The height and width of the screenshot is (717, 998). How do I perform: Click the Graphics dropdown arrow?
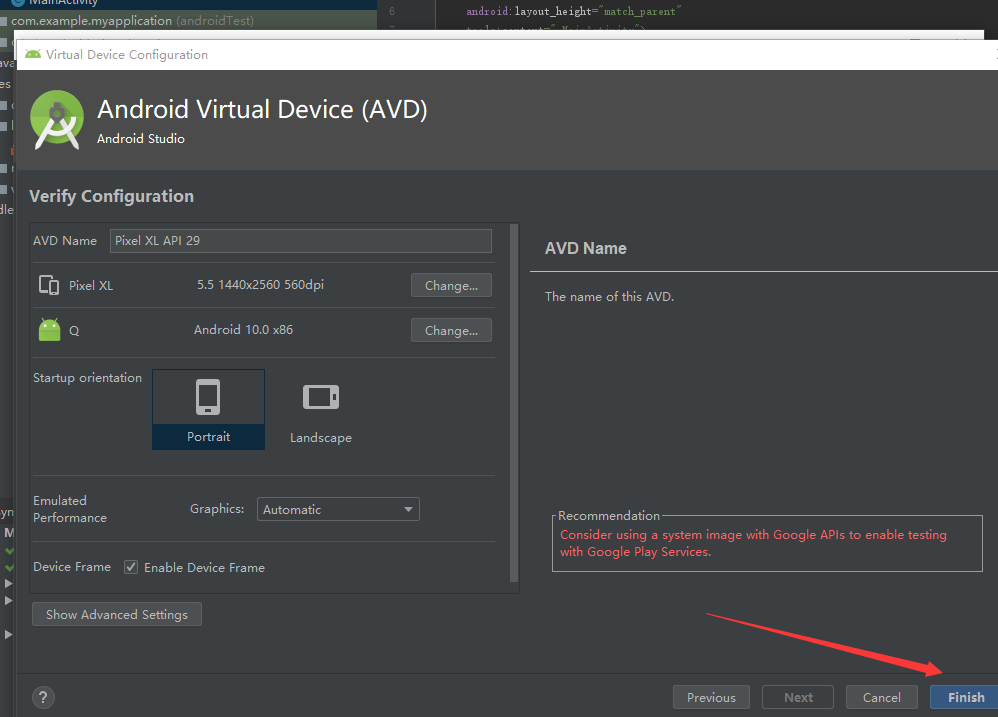[409, 509]
